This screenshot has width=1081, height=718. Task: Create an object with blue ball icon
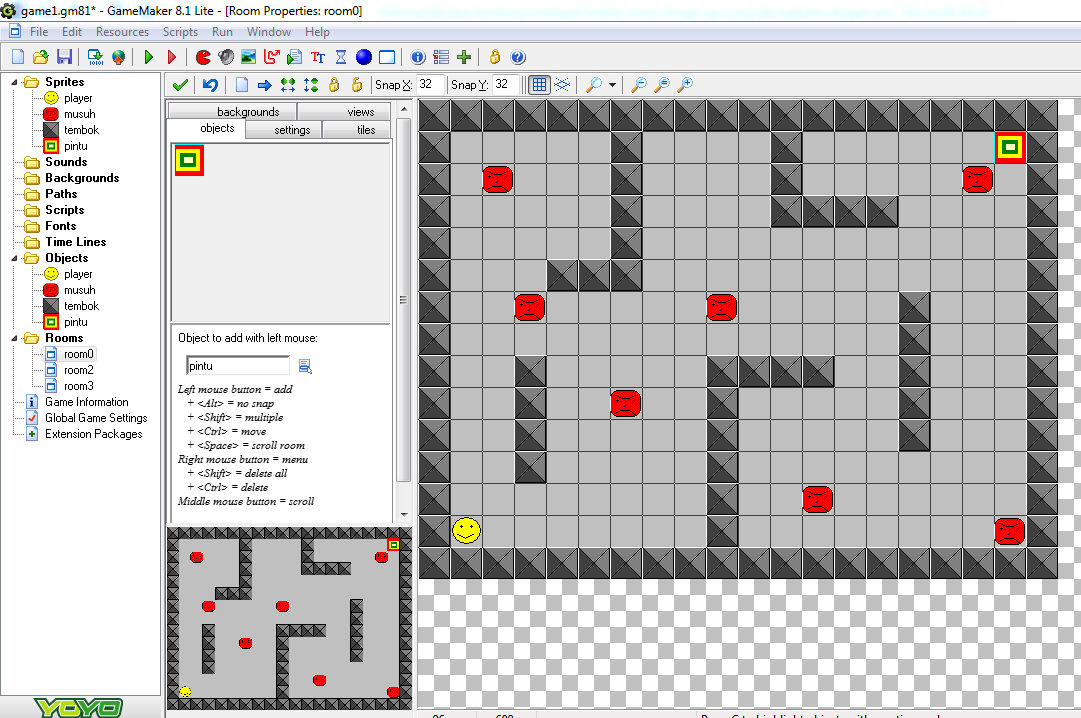click(x=364, y=57)
